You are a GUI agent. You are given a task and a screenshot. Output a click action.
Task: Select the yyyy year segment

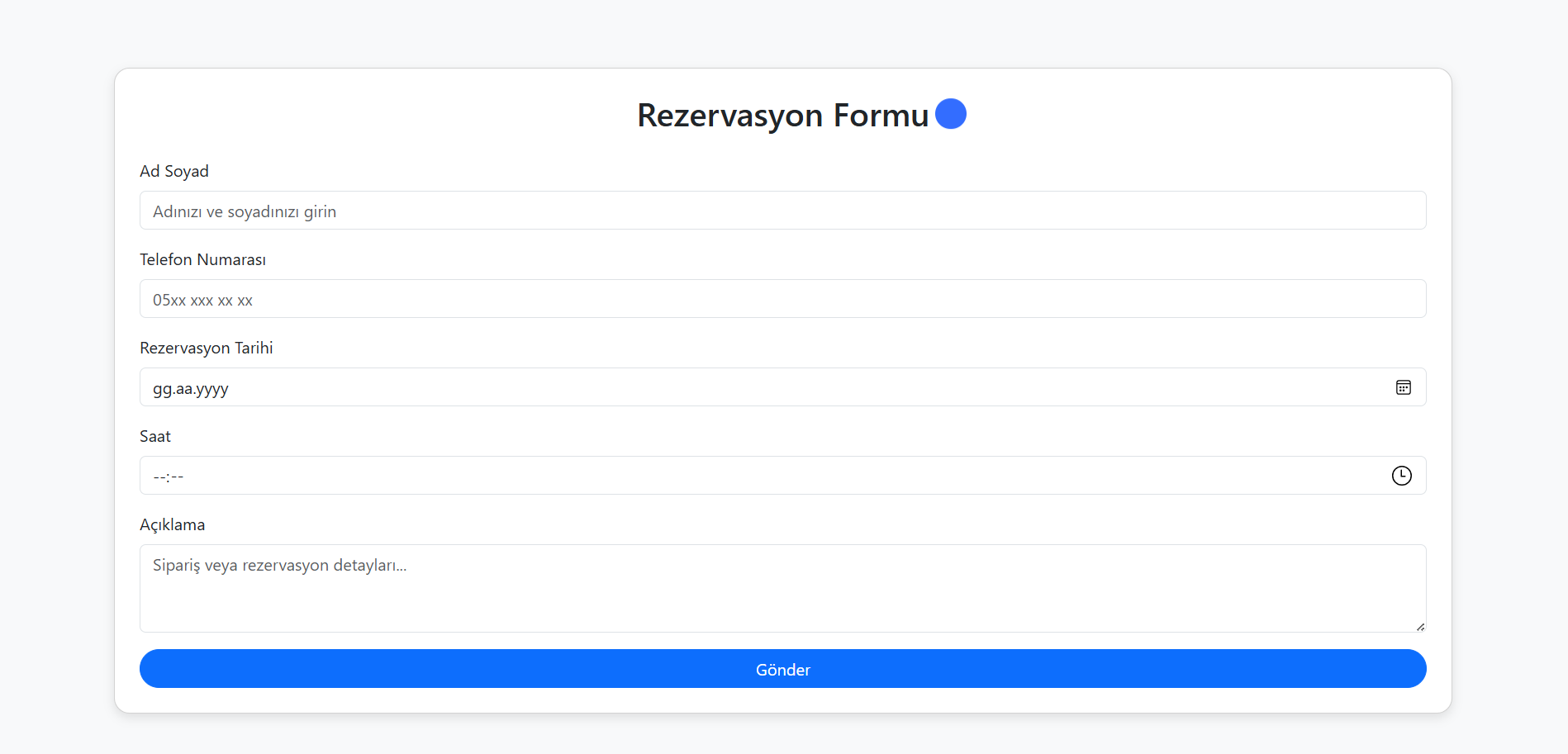point(212,389)
